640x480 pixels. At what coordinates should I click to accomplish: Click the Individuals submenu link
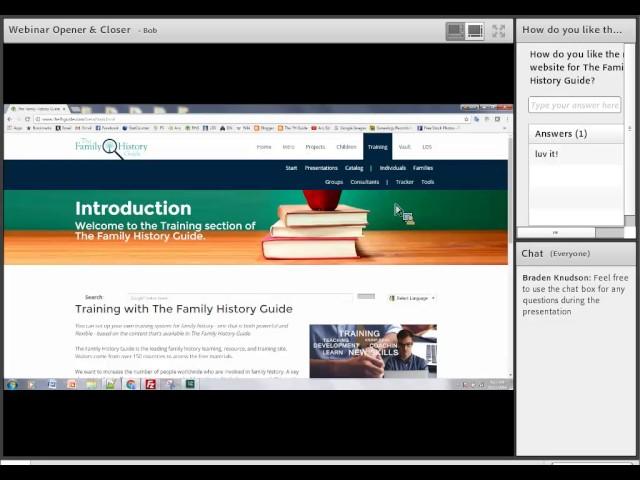pos(392,168)
